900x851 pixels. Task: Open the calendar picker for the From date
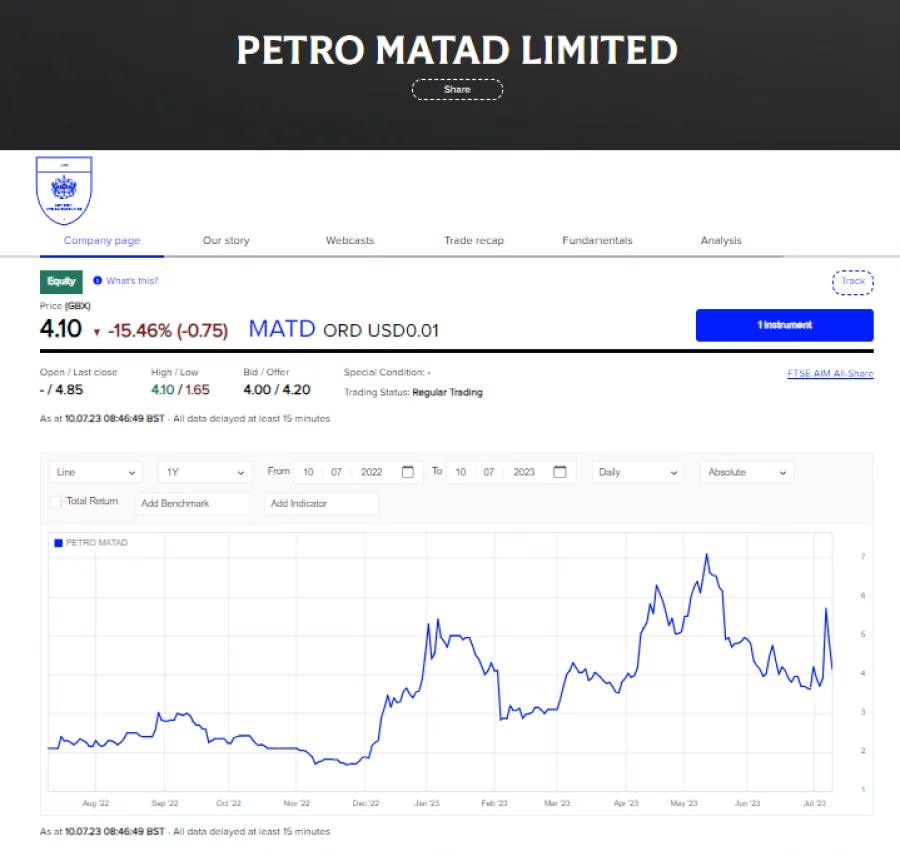click(x=407, y=471)
